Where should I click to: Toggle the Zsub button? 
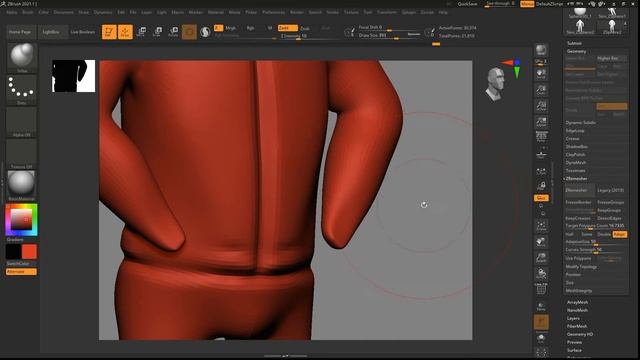coord(305,28)
